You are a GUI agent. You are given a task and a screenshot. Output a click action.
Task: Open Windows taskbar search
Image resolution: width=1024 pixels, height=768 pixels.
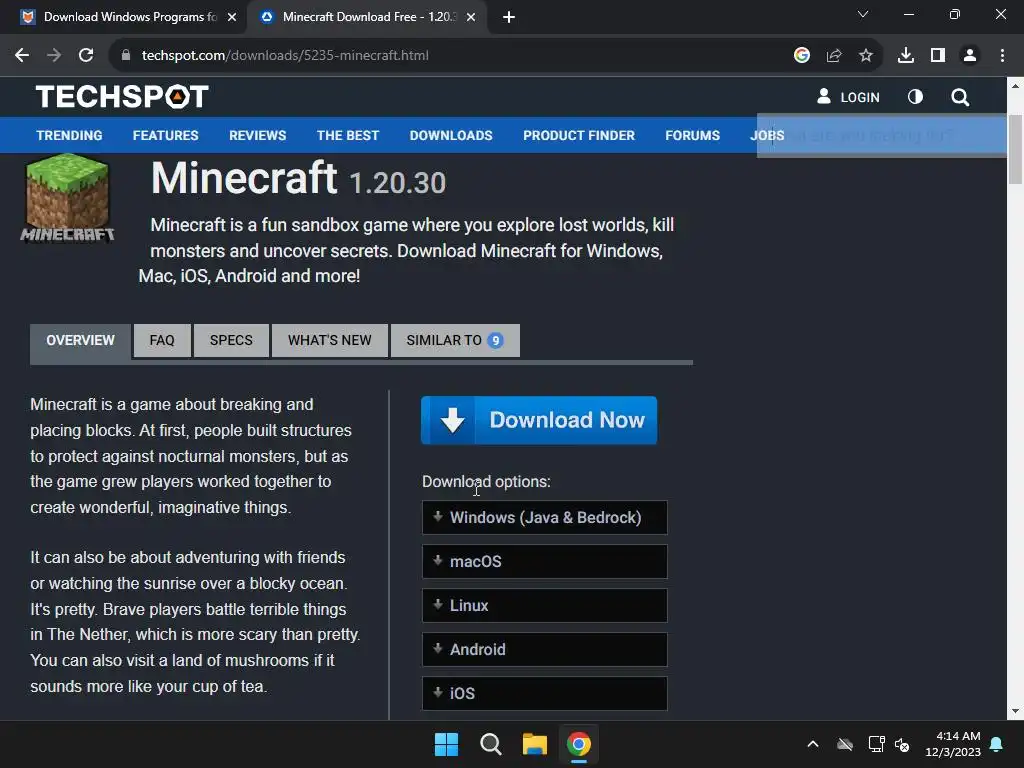pos(490,744)
